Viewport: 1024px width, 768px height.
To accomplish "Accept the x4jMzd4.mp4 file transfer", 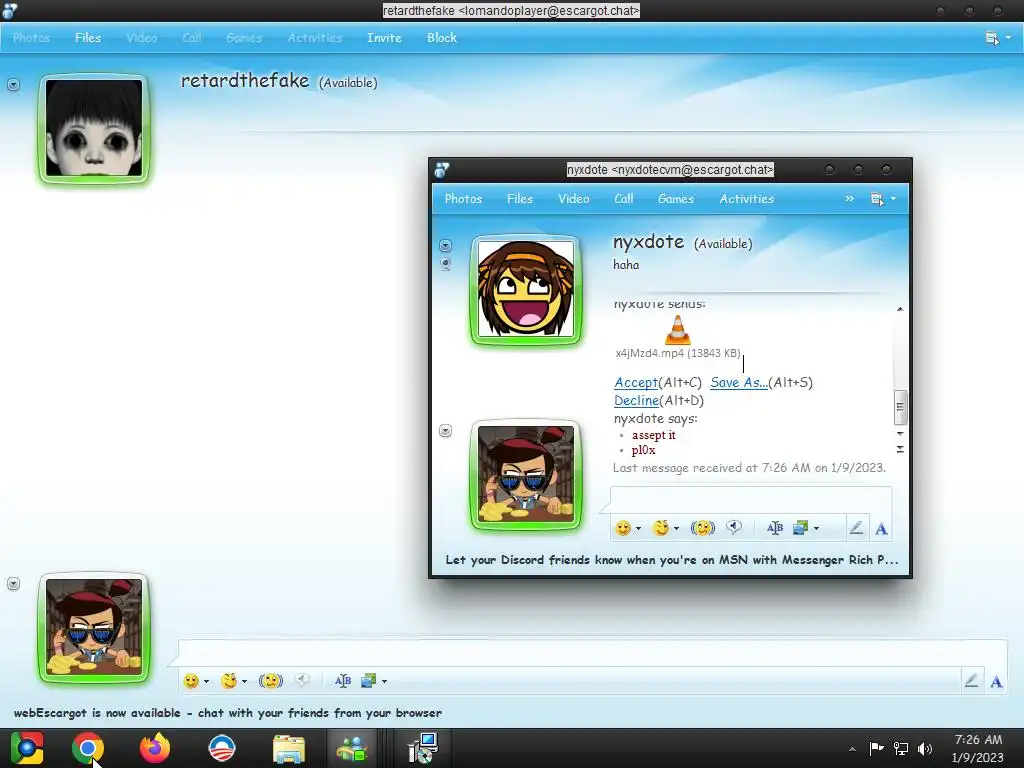I will 635,383.
